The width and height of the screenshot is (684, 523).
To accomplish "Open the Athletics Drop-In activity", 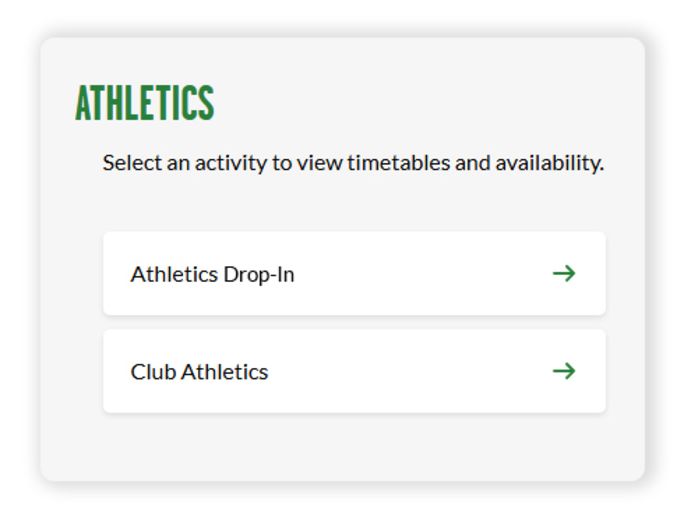I will [x=354, y=273].
